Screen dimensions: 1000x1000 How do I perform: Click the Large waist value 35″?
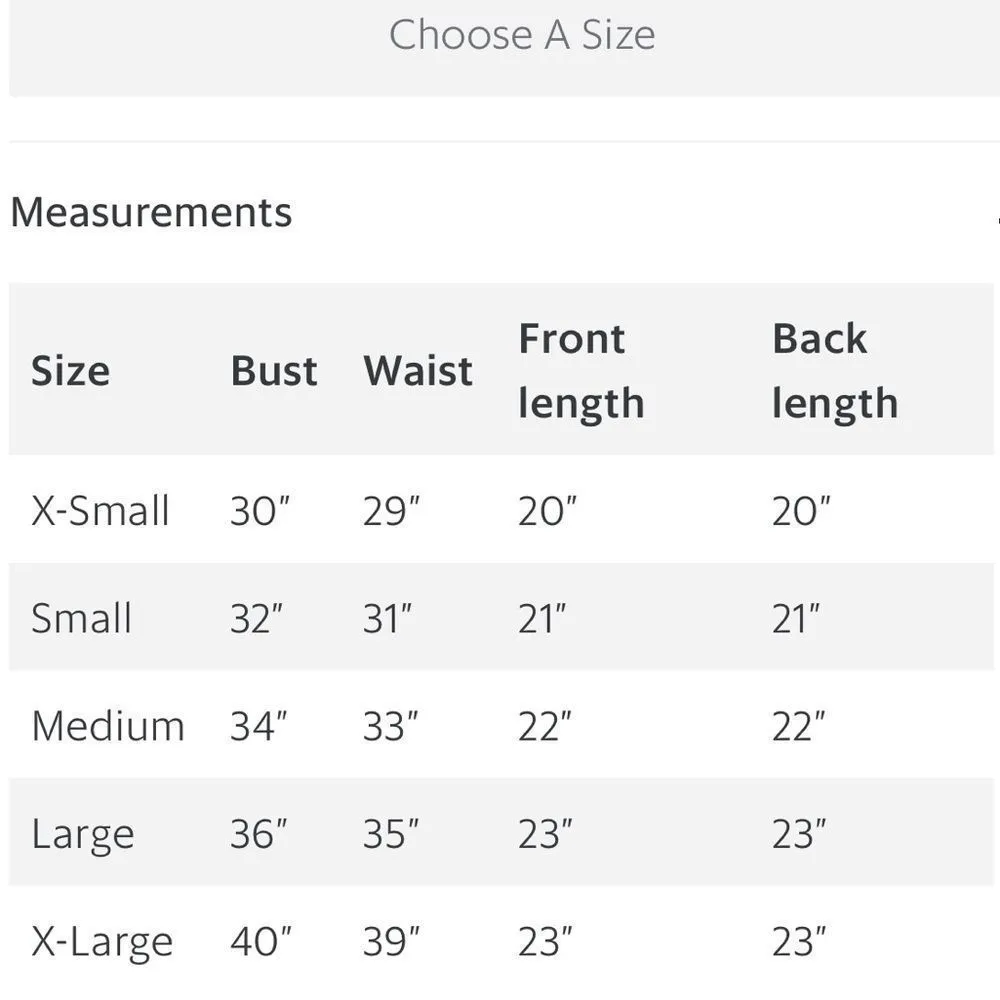pos(390,834)
